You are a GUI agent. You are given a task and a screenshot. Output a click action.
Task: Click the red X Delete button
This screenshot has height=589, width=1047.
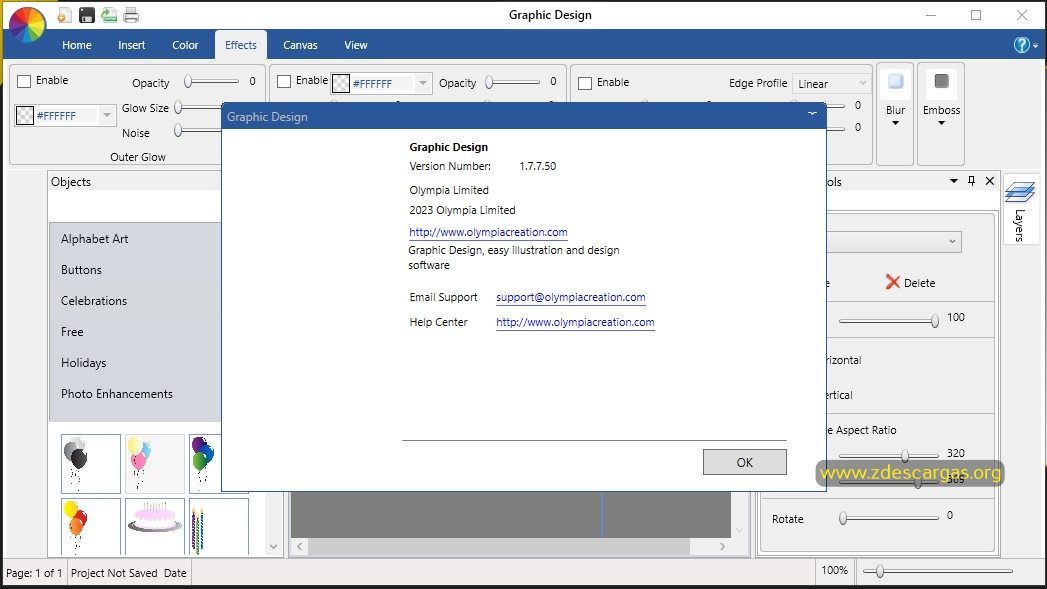tap(910, 282)
